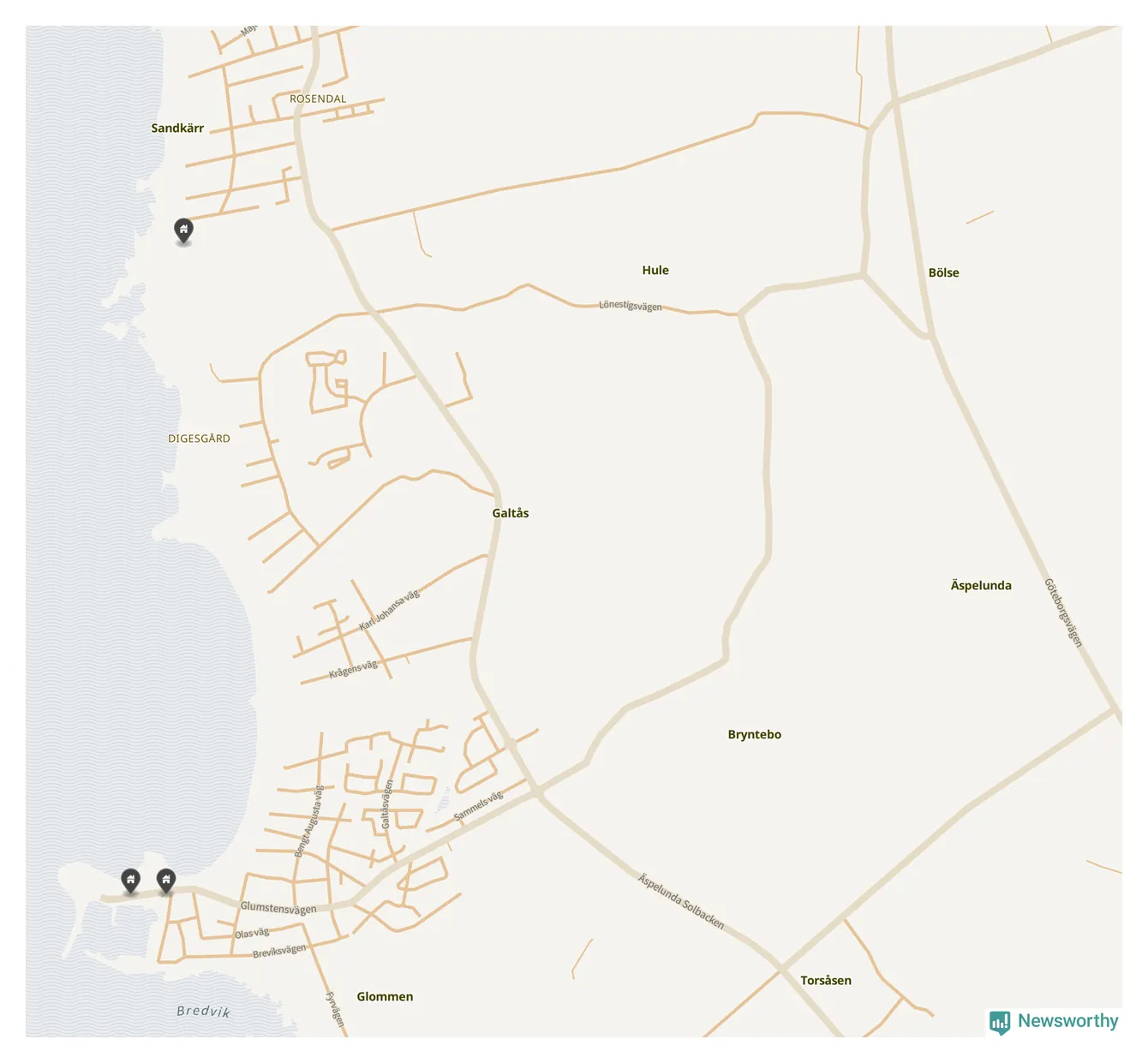Select the Göteborgsvägen road label
Viewport: 1148px width, 1063px height.
[1063, 612]
